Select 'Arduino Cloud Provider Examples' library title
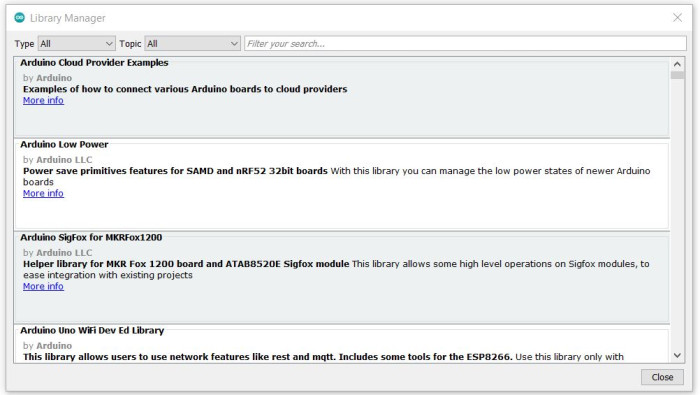700x395 pixels. (x=94, y=63)
